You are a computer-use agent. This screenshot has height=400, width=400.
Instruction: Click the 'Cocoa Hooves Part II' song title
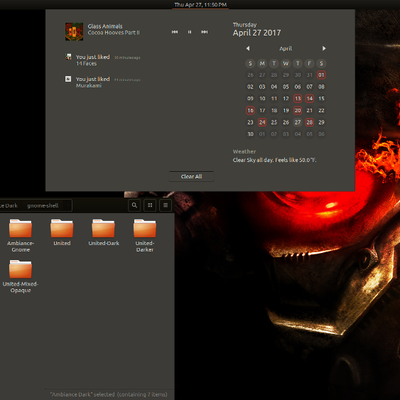(114, 33)
